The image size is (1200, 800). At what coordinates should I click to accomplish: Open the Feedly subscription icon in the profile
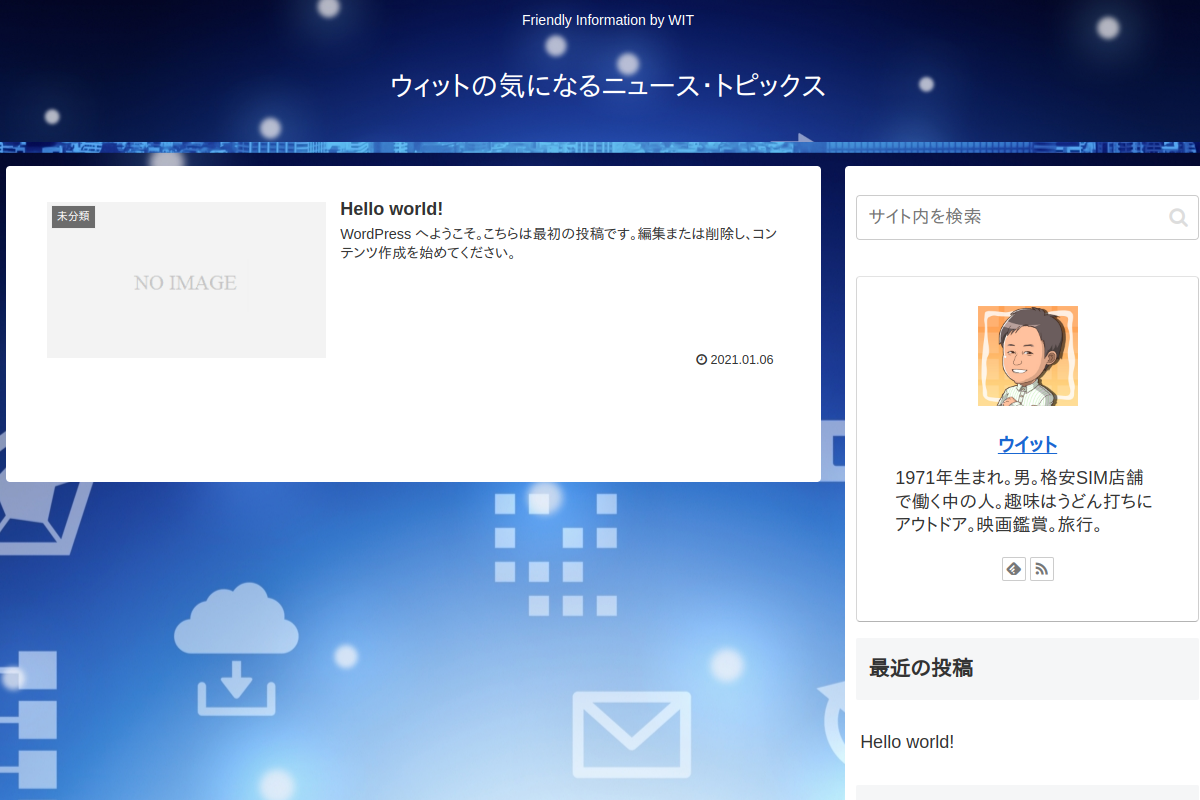pyautogui.click(x=1013, y=568)
